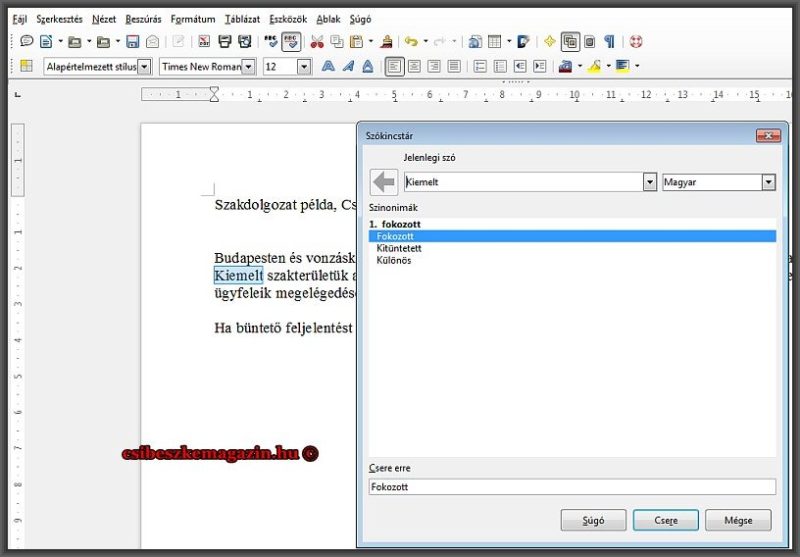Toggle Bold formatting
The height and width of the screenshot is (557, 800).
pos(328,66)
